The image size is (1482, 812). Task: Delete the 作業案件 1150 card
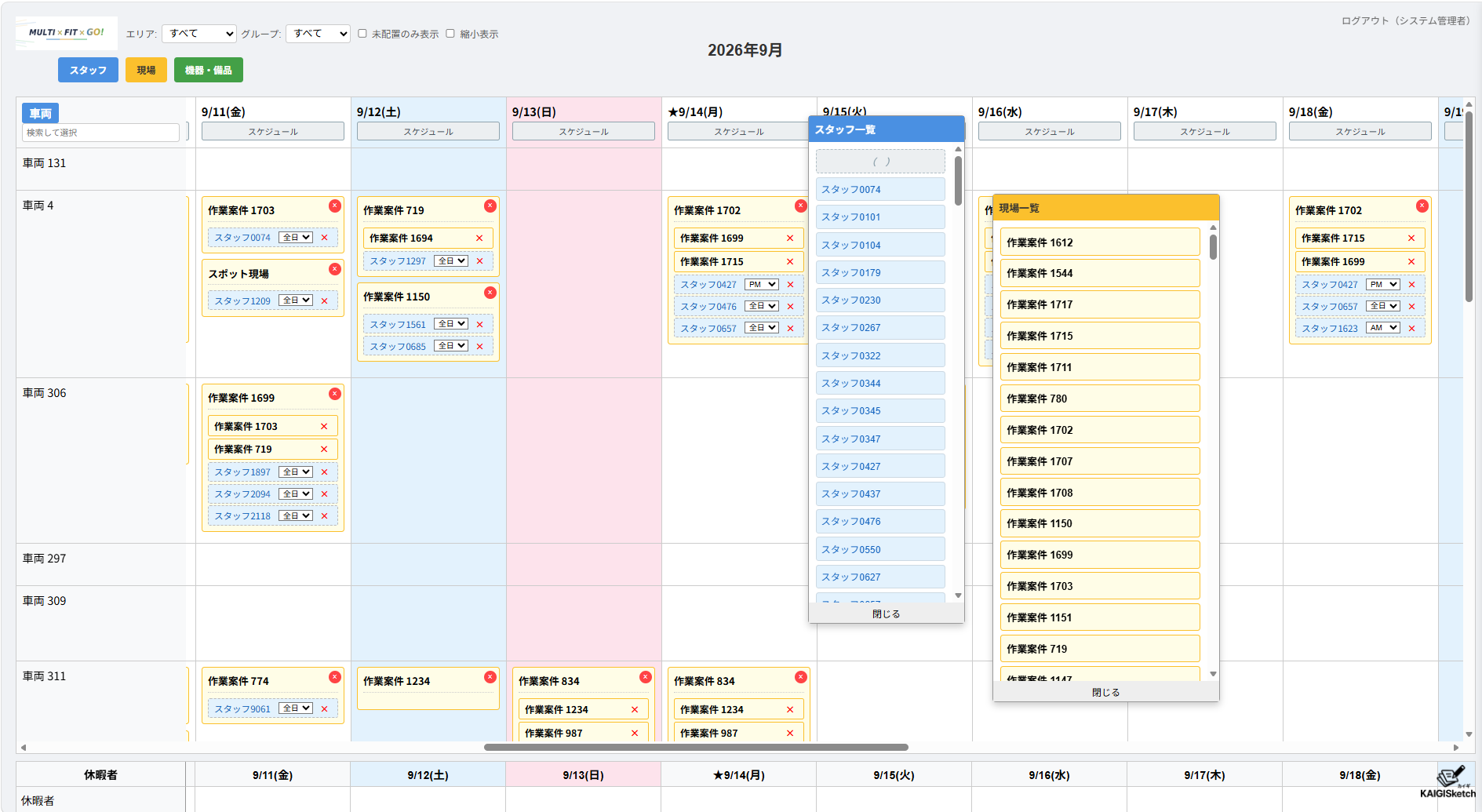click(490, 293)
